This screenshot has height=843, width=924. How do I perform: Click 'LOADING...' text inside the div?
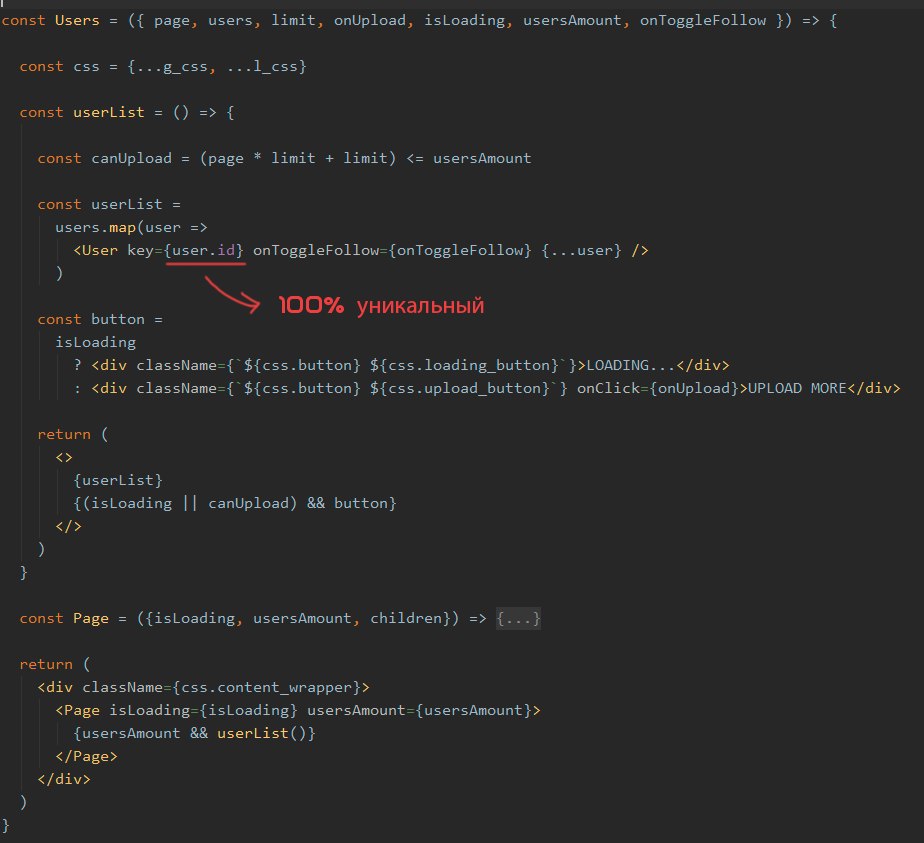click(x=631, y=365)
